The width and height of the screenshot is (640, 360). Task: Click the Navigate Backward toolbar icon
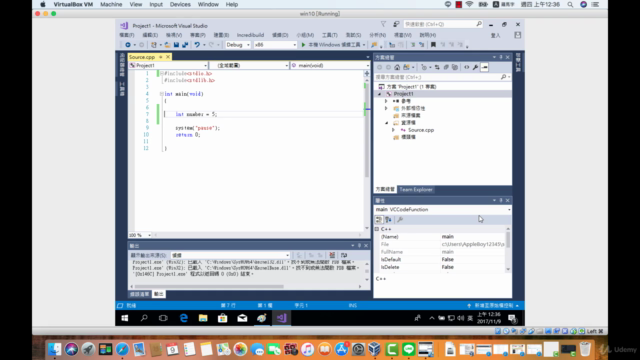pyautogui.click(x=128, y=45)
